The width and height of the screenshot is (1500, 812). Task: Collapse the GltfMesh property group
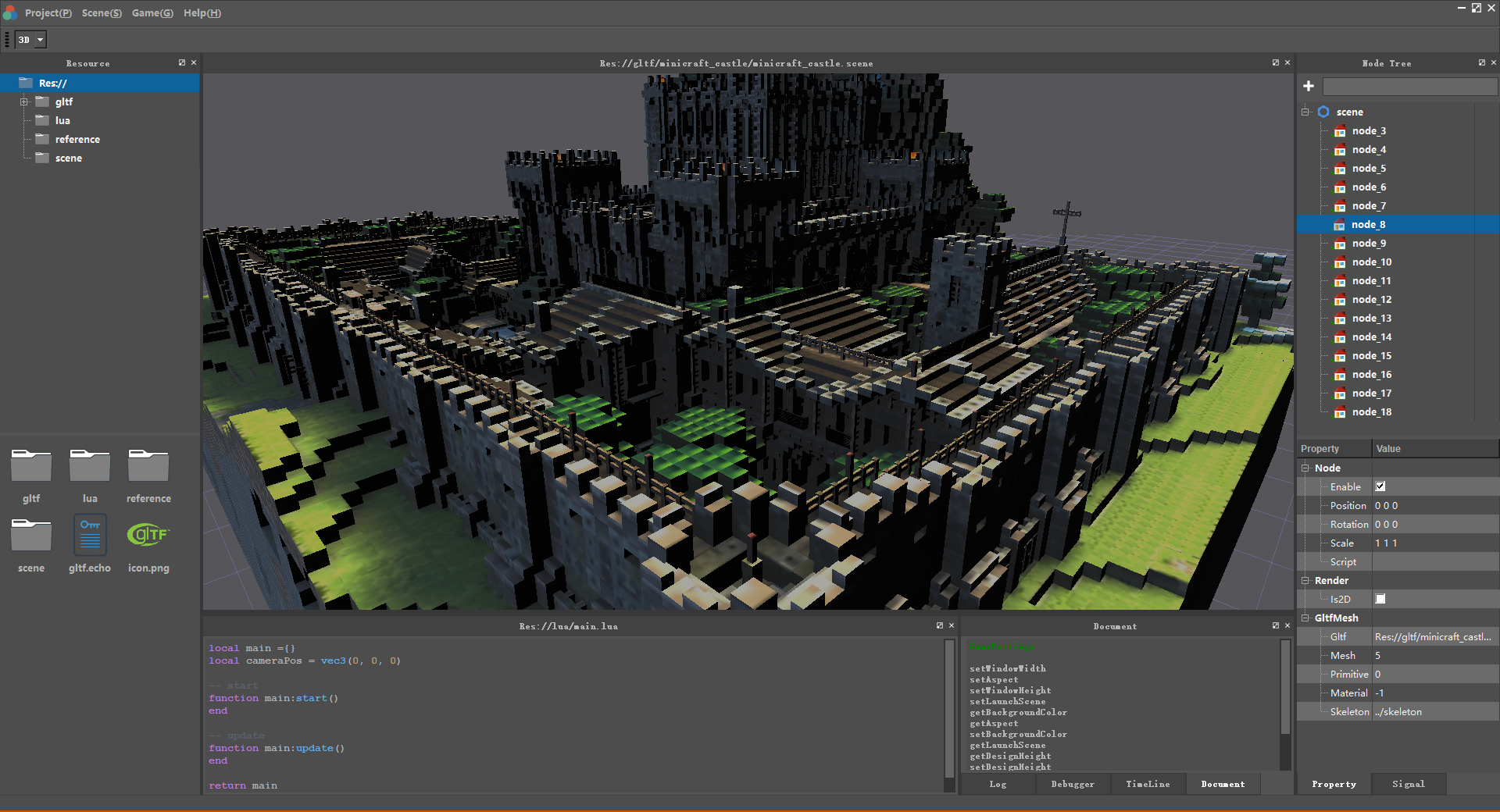(1305, 618)
